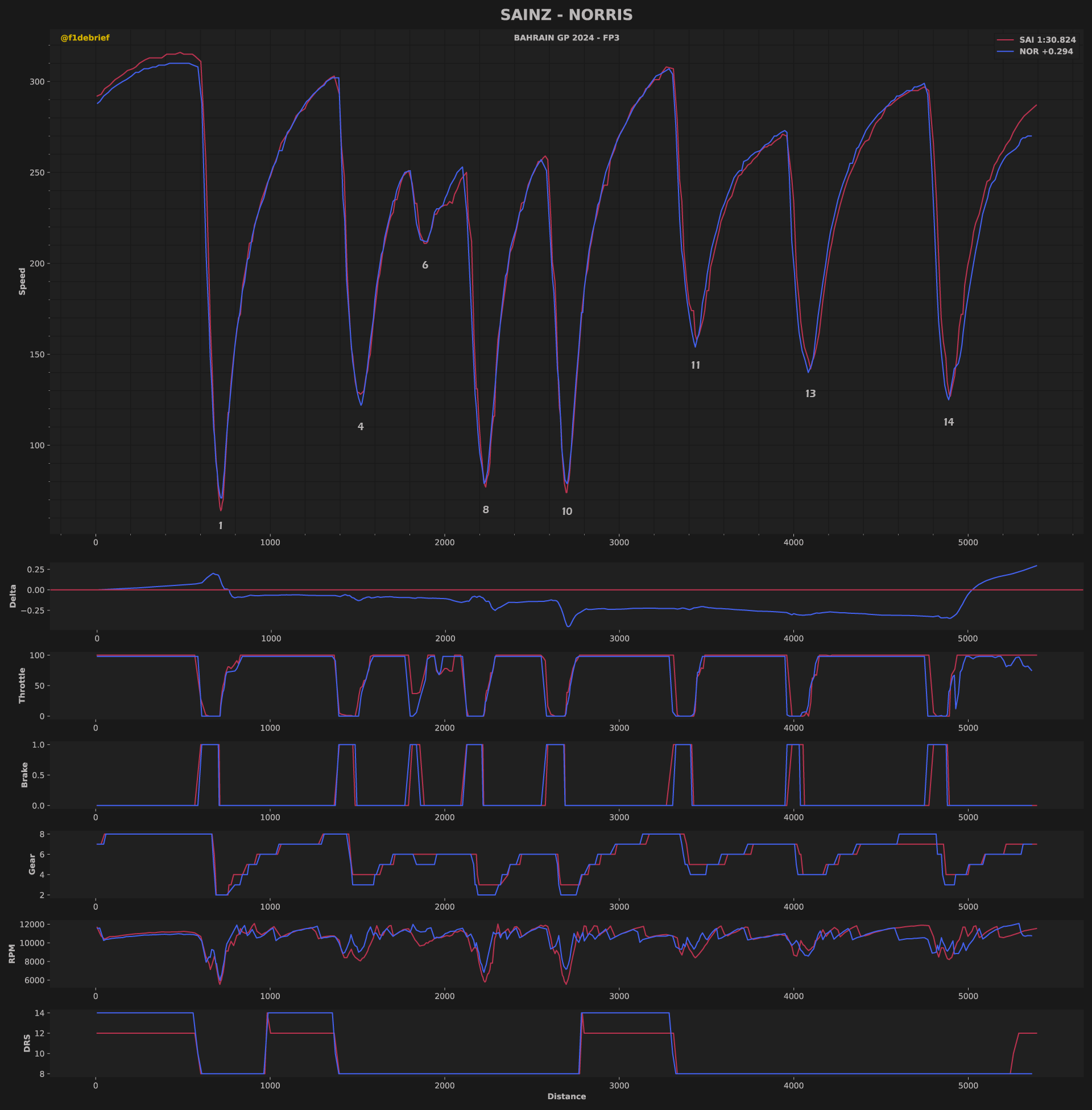Click the blue NOR legend line swatch

[1005, 52]
